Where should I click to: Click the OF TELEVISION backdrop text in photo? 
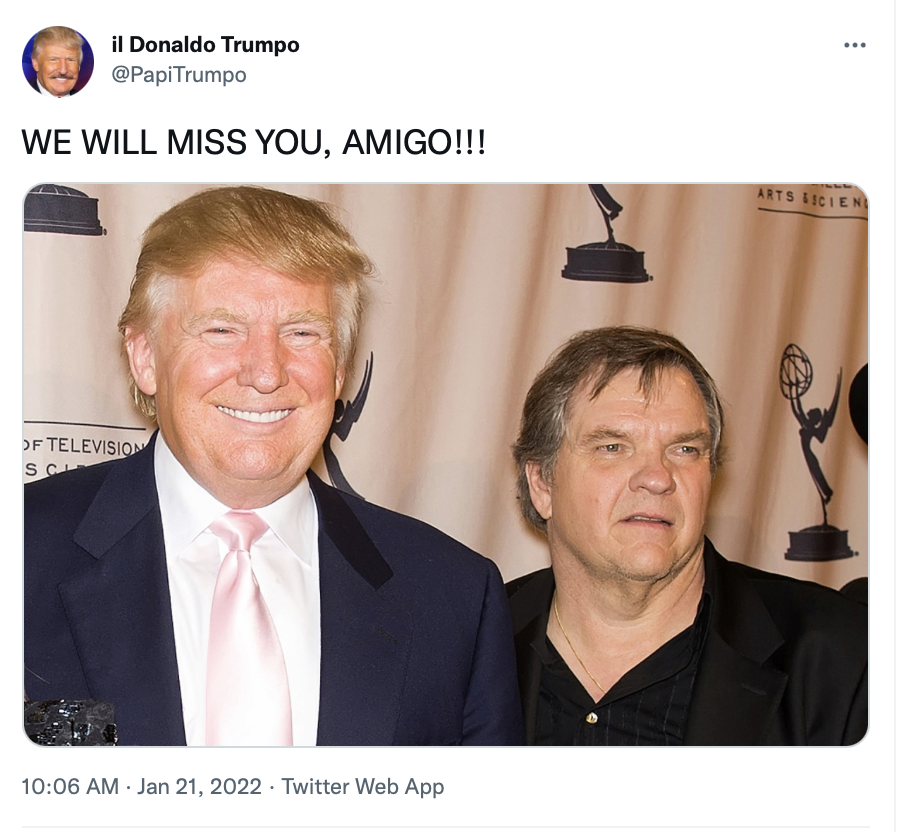click(84, 446)
